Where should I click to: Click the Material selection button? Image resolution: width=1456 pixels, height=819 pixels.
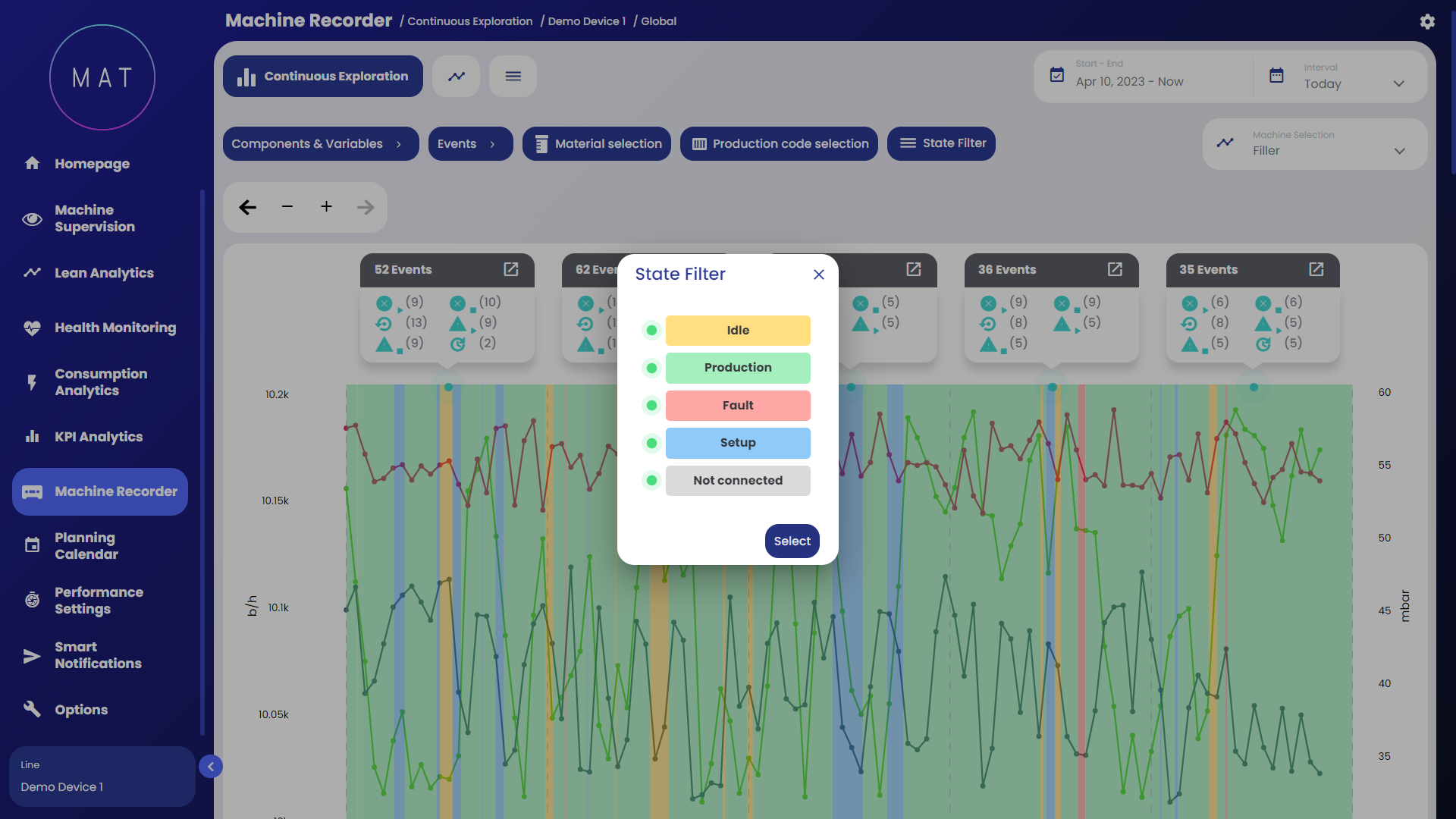[596, 143]
